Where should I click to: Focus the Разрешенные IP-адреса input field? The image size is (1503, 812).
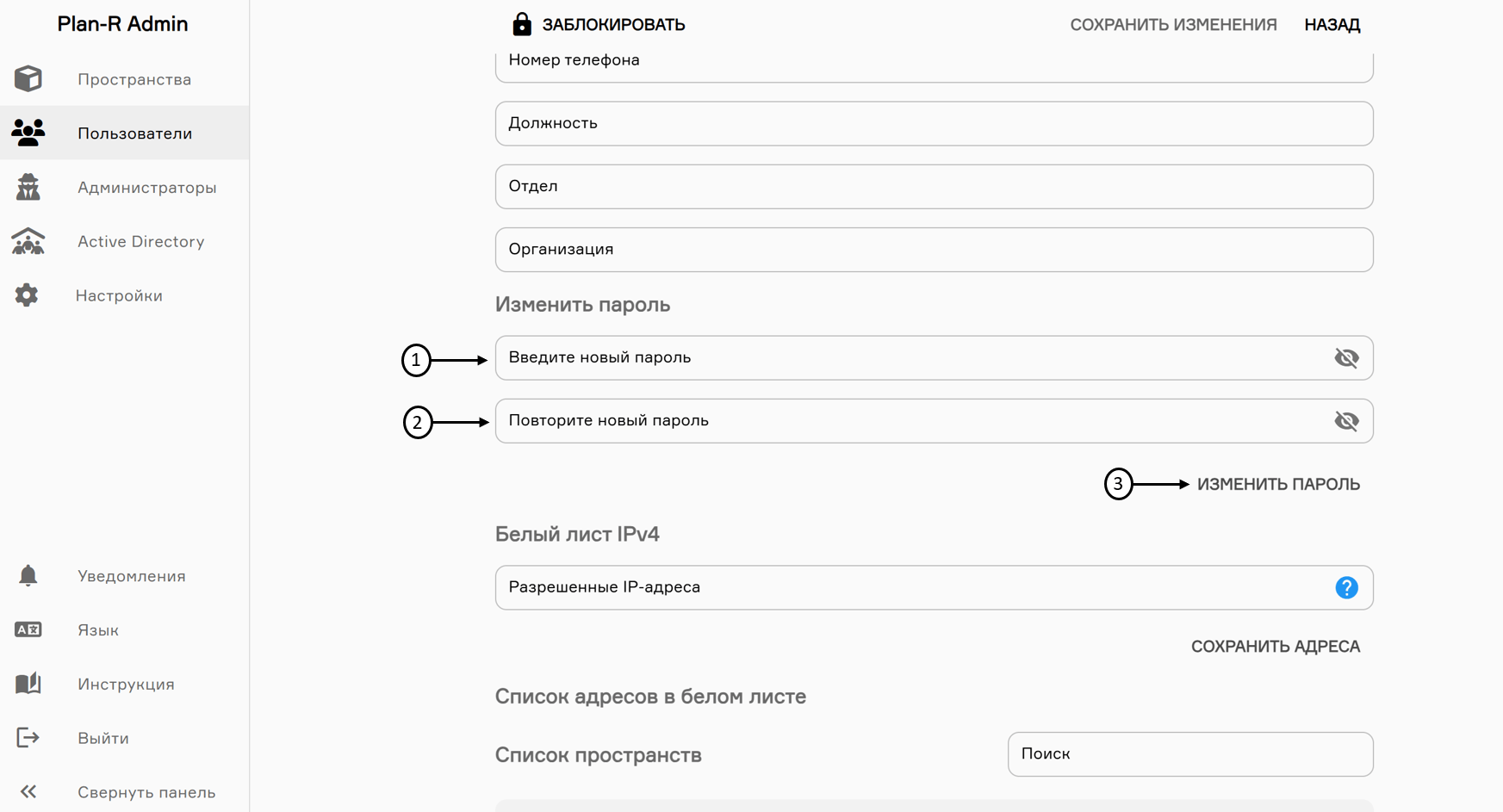click(913, 587)
